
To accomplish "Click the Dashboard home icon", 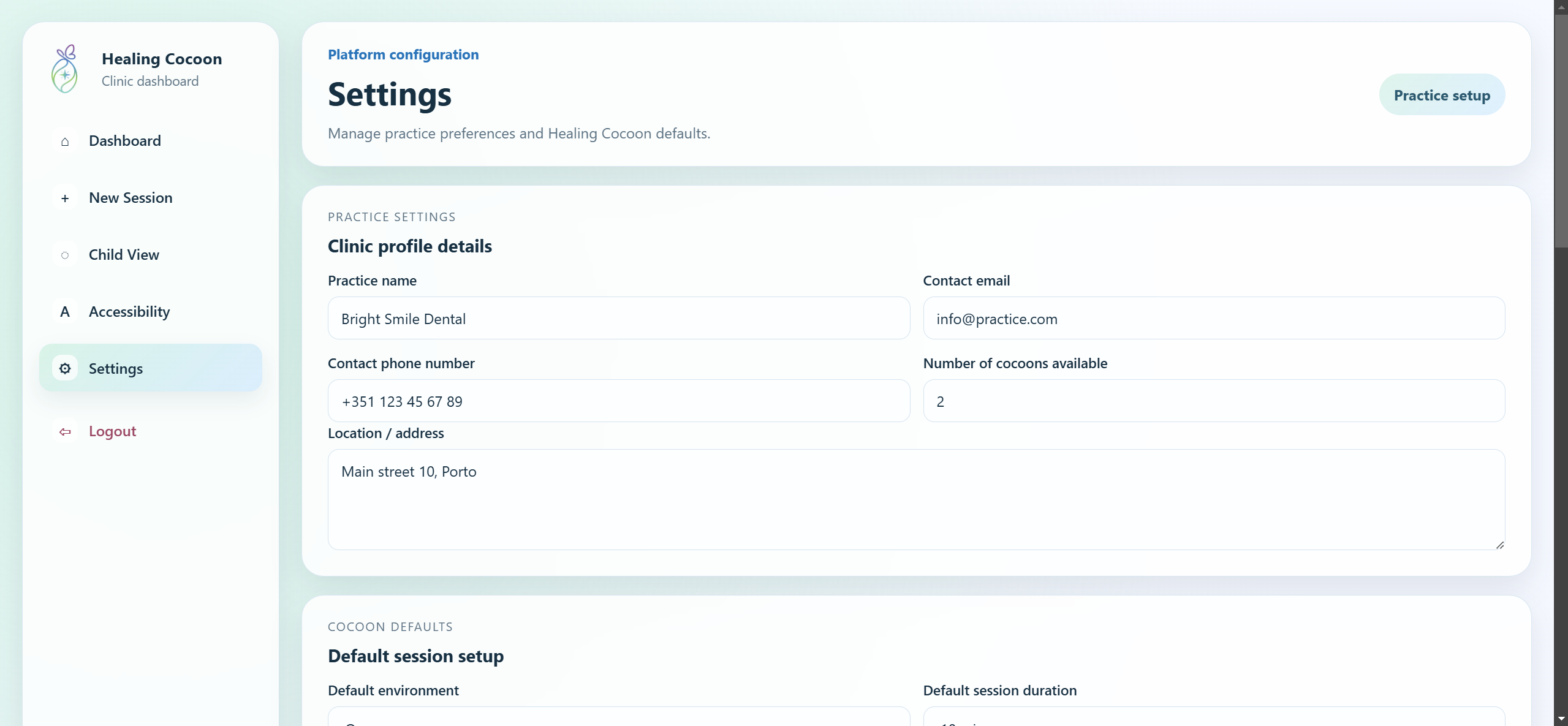I will coord(65,142).
